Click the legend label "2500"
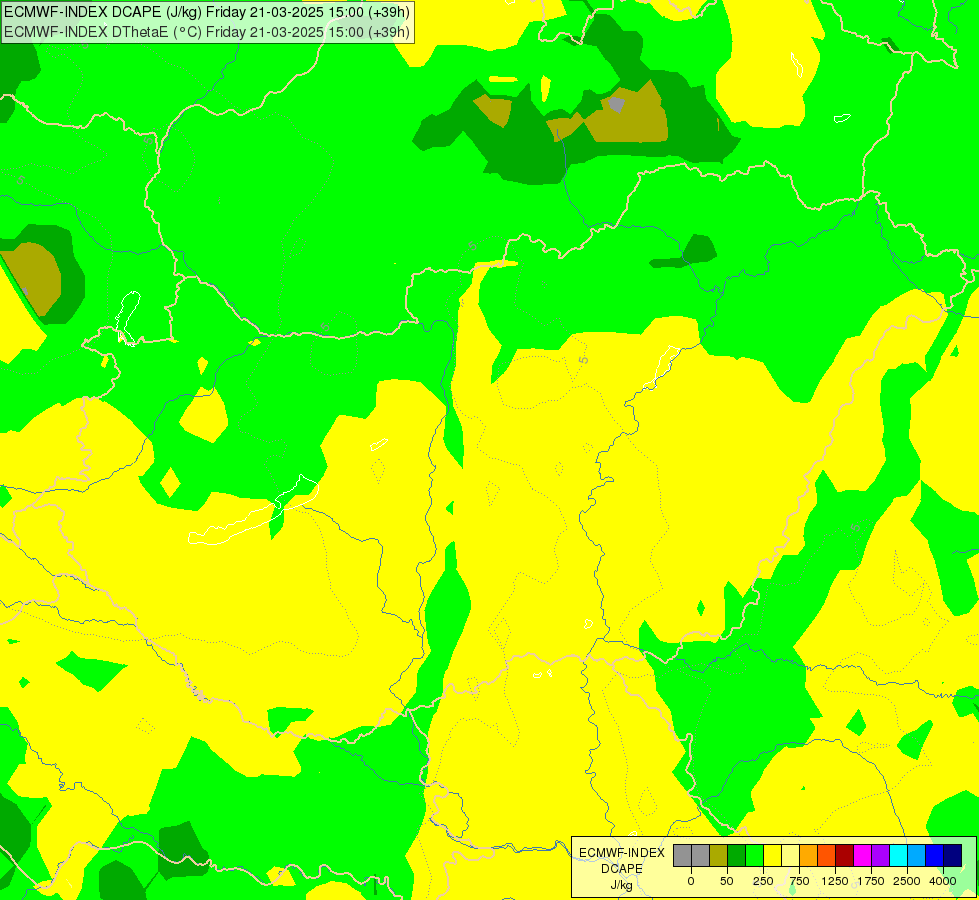Viewport: 979px width, 900px height. pos(907,881)
